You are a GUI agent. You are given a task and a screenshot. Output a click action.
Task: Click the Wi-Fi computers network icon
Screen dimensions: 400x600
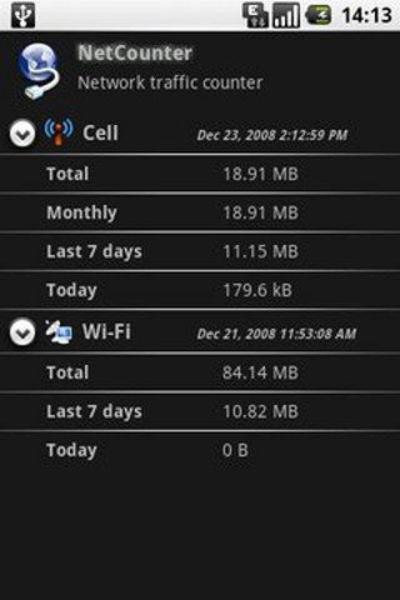[59, 331]
